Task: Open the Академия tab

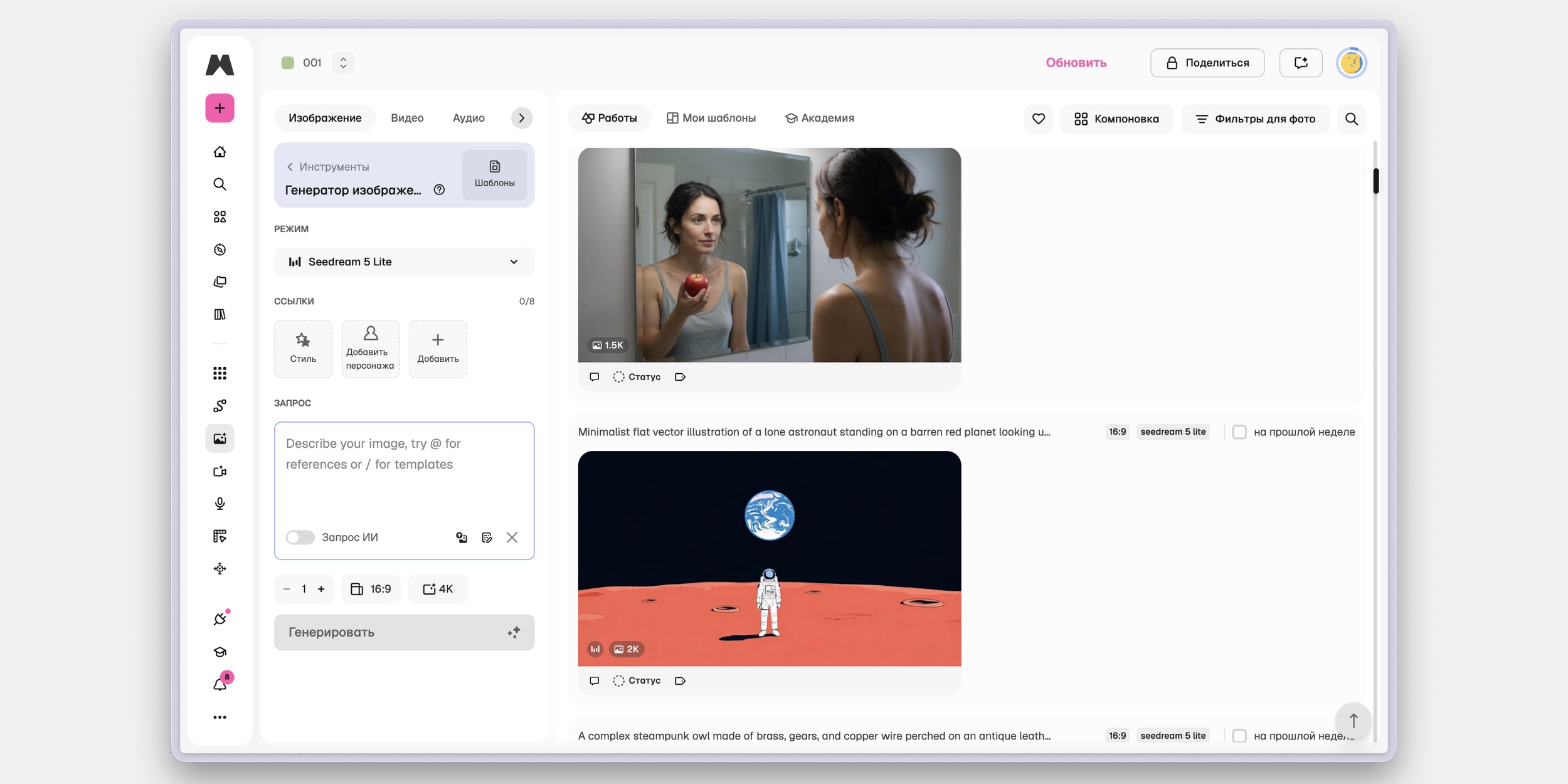Action: [819, 118]
